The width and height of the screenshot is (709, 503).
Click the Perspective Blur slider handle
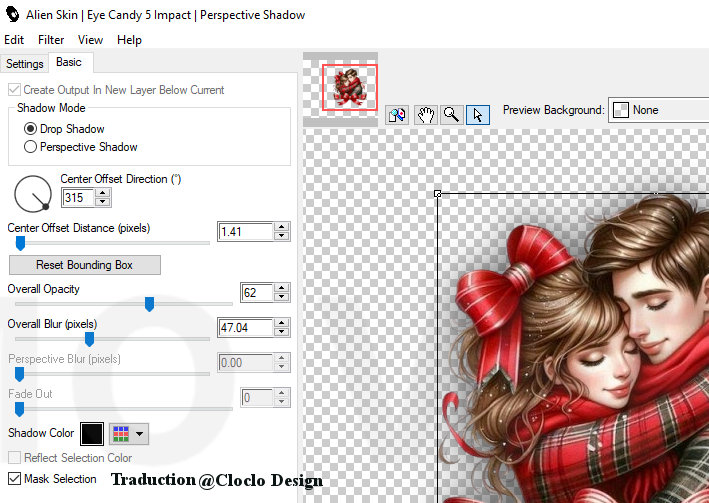pyautogui.click(x=19, y=374)
